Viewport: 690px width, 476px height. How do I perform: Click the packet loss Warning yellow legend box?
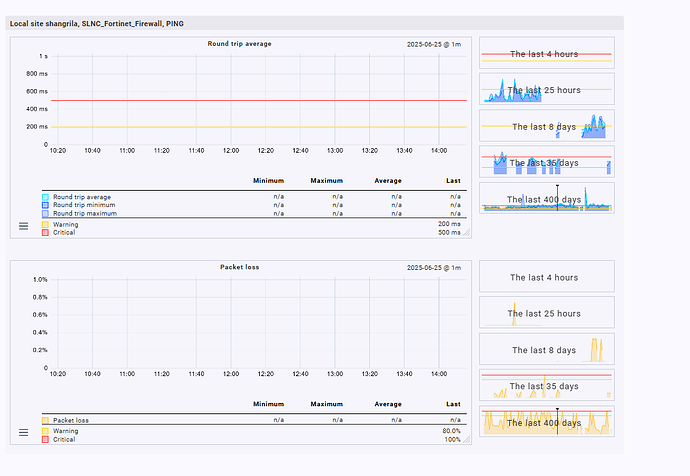pyautogui.click(x=45, y=431)
